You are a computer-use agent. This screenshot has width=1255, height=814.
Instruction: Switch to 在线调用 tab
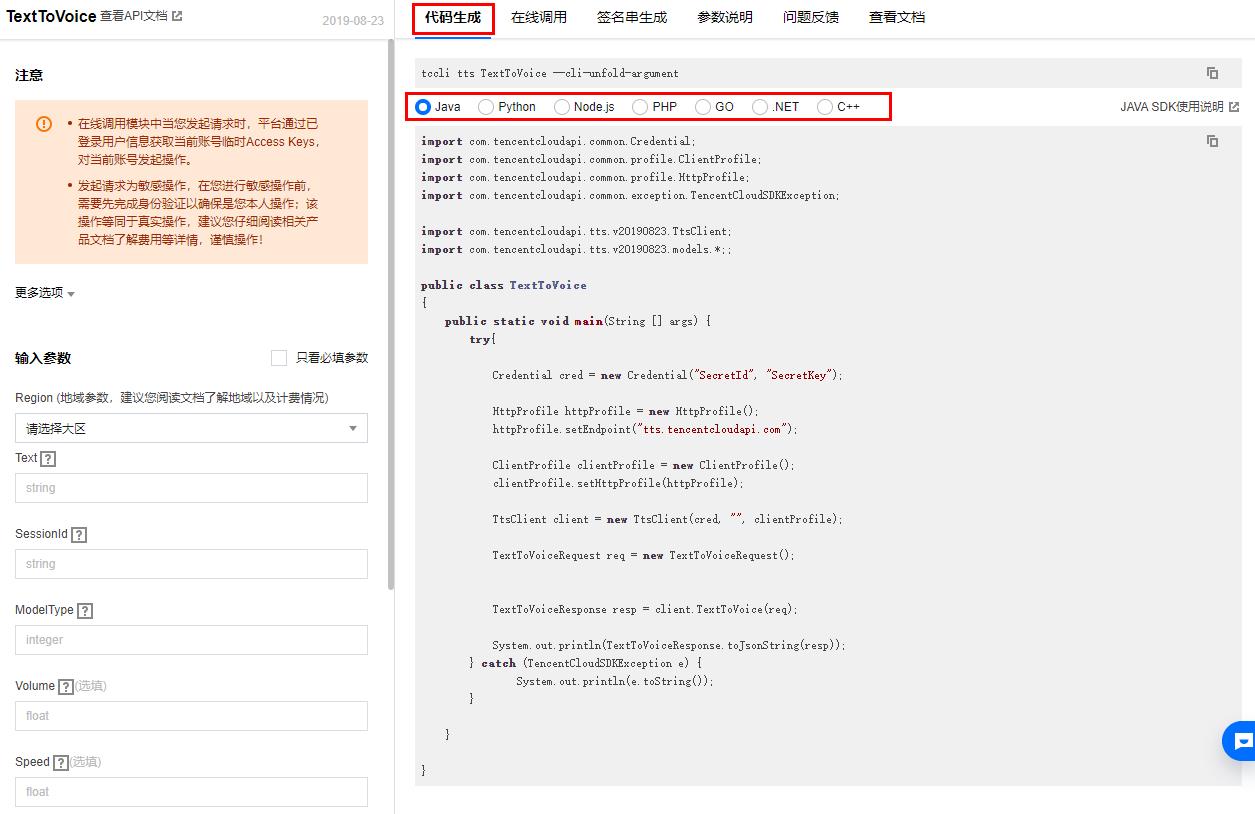(539, 17)
